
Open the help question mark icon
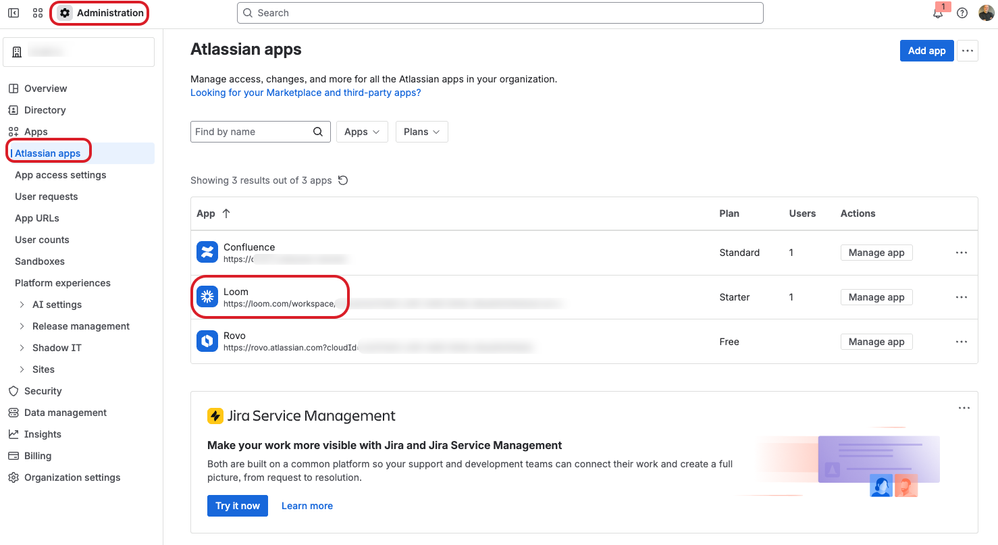click(962, 13)
